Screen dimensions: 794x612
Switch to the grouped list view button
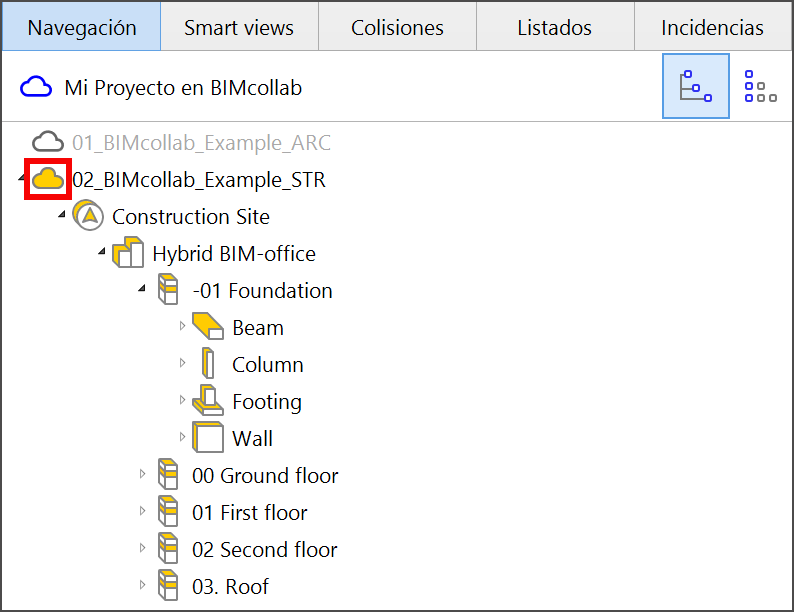[760, 86]
